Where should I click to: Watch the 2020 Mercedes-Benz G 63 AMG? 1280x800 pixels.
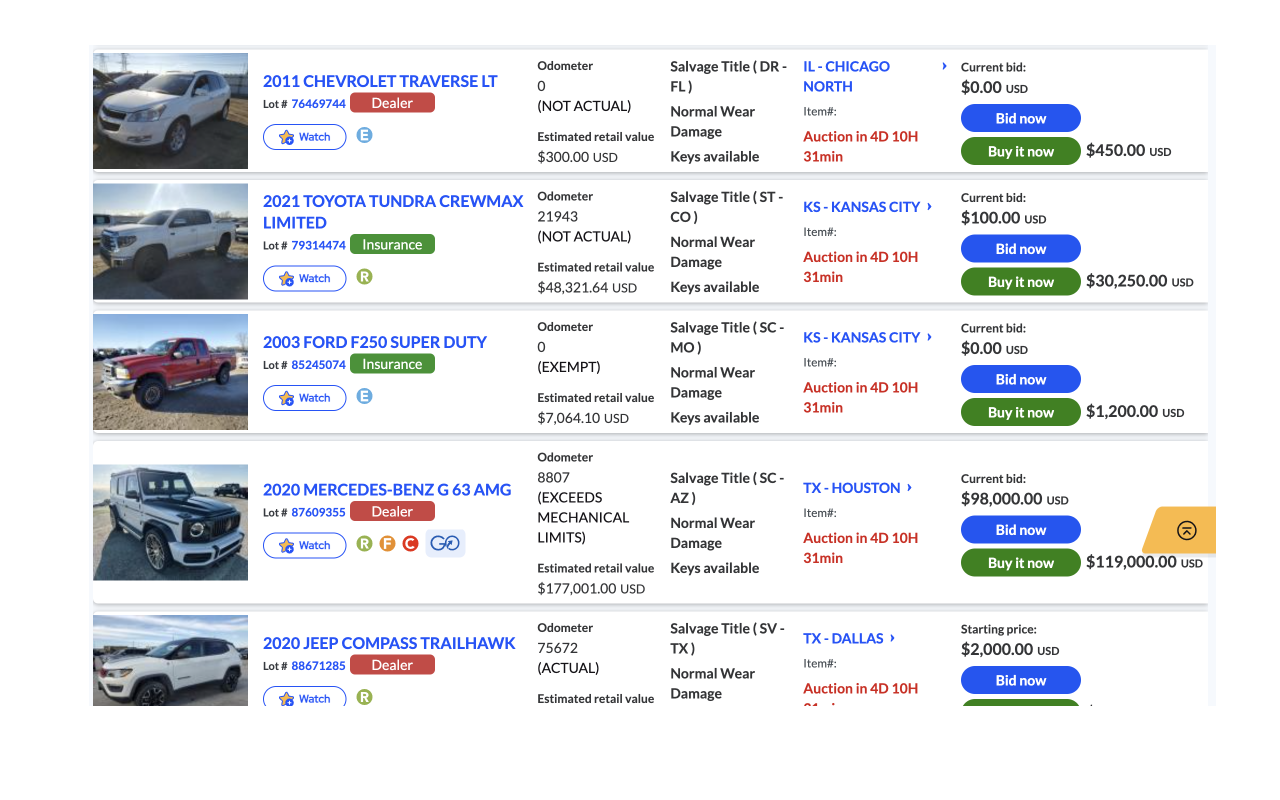[x=305, y=545]
